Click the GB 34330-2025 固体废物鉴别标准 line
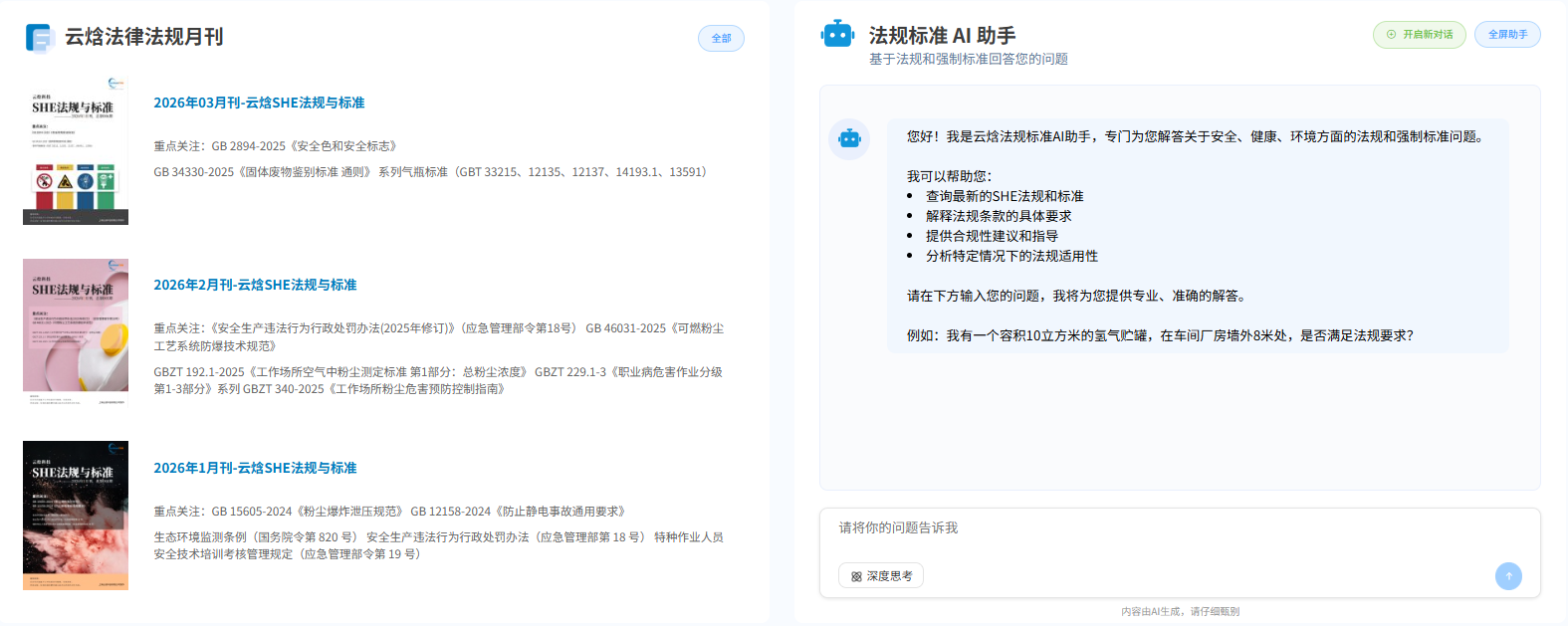Screen dimensions: 1568x626 point(431,172)
